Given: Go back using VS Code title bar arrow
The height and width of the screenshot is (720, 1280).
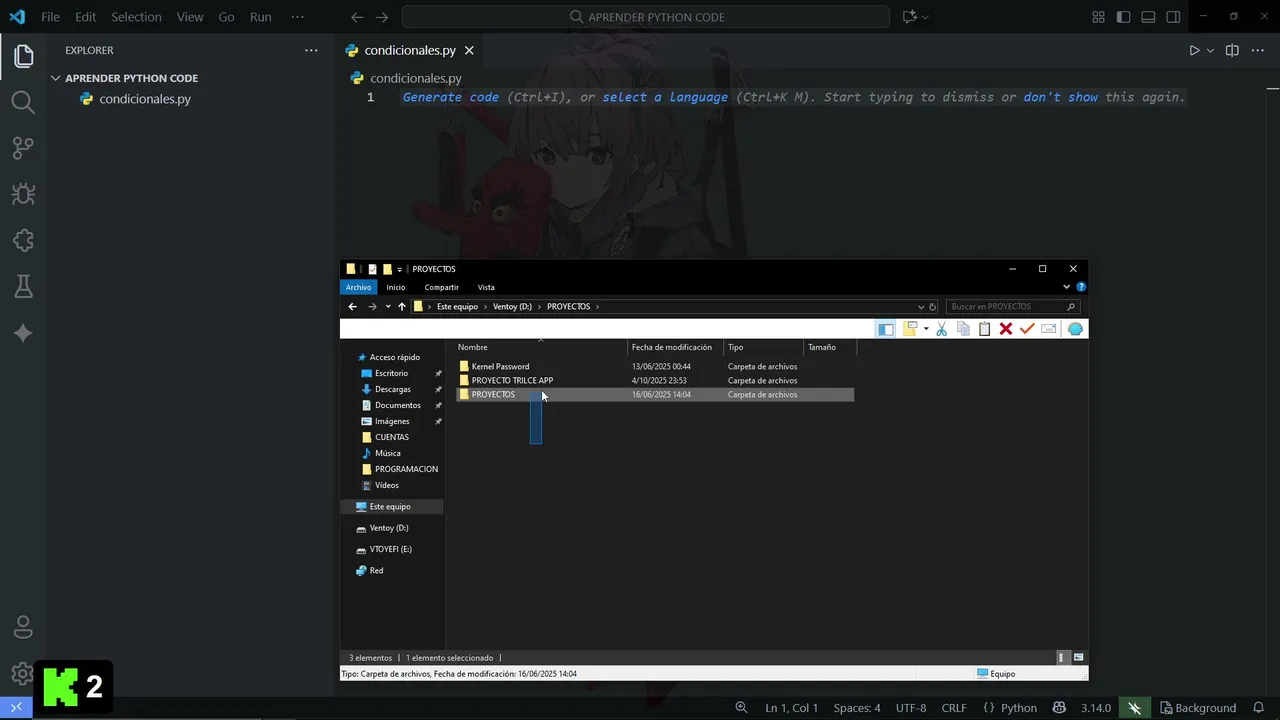Looking at the screenshot, I should tap(357, 17).
